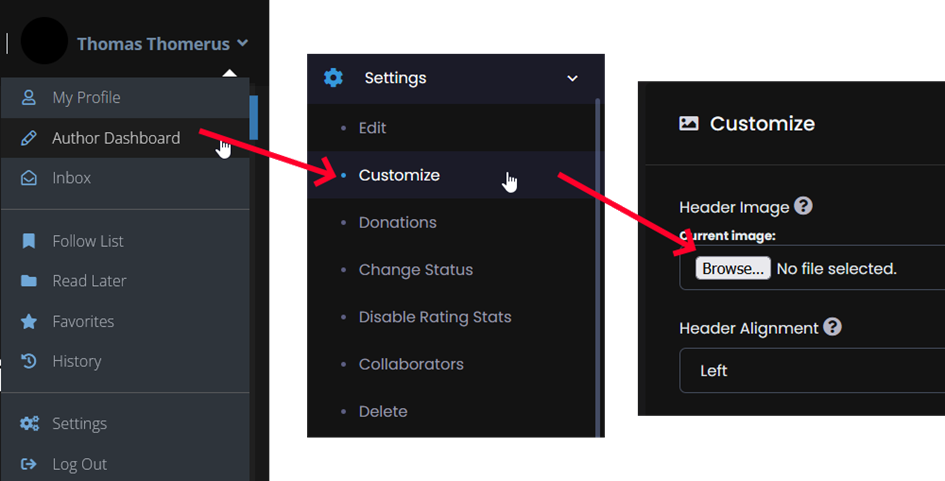Screen dimensions: 945x481
Task: Click the Read Later folder icon
Action: coord(28,281)
